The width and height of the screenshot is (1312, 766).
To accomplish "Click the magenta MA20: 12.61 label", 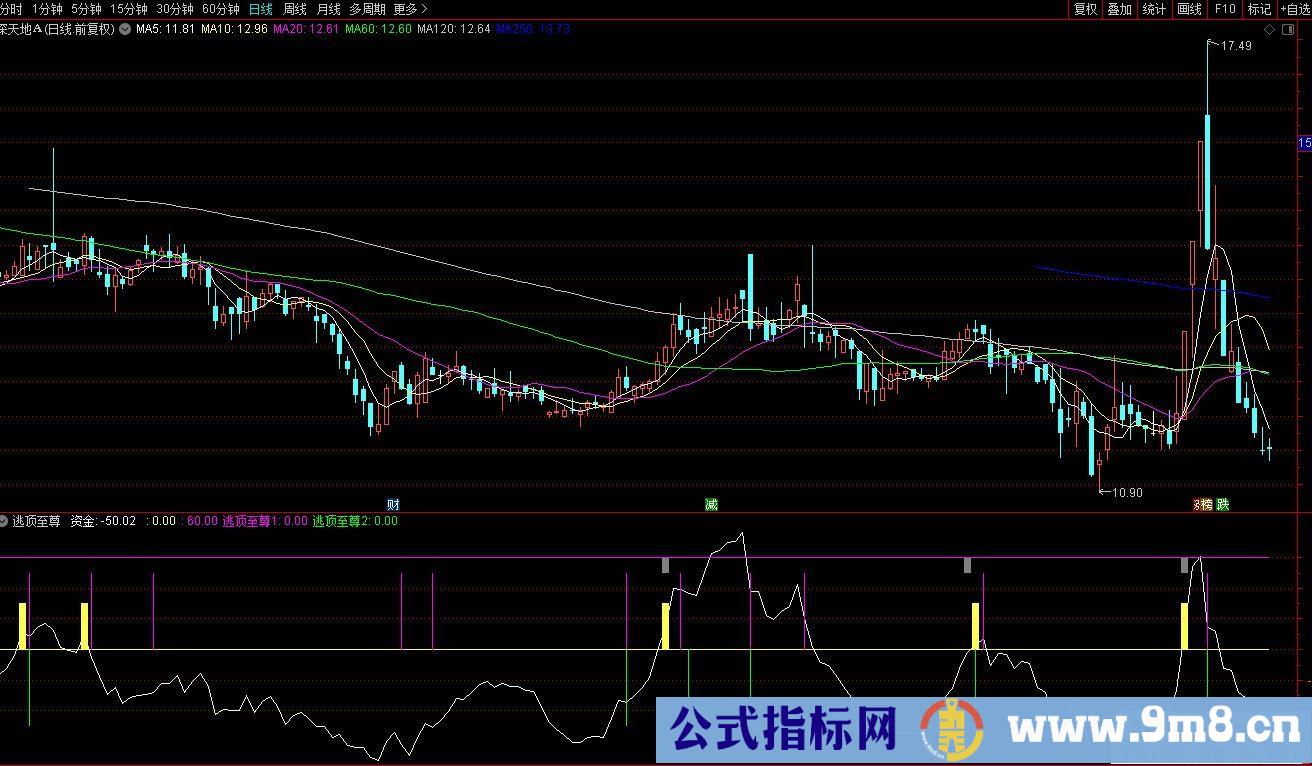I will [x=306, y=29].
